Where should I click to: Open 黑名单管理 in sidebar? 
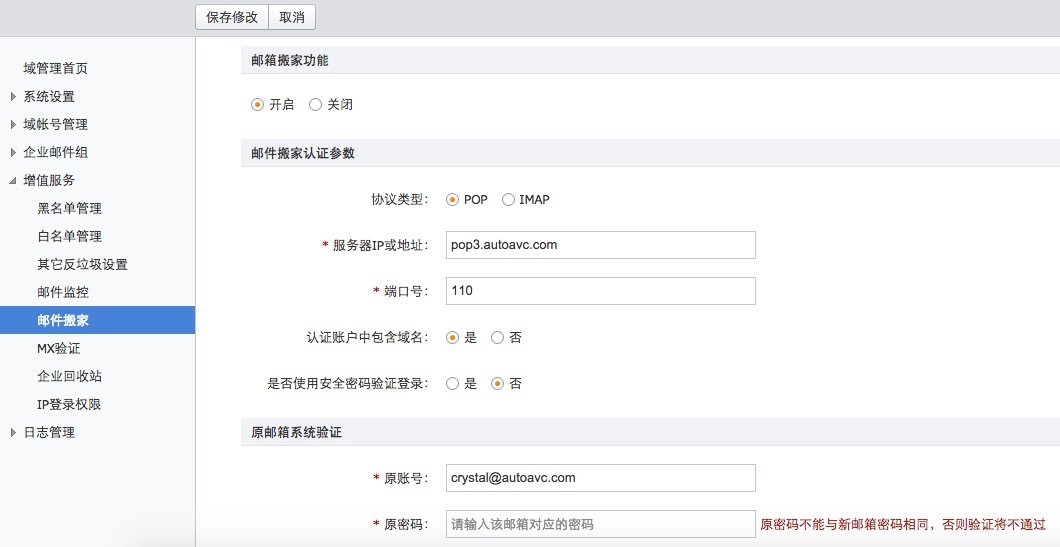(x=69, y=209)
